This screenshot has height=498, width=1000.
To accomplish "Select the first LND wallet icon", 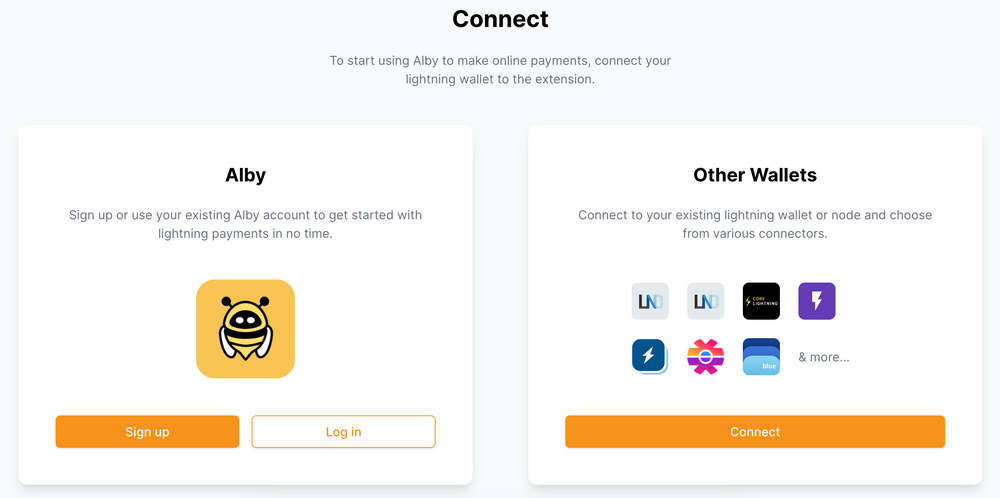I will (650, 301).
